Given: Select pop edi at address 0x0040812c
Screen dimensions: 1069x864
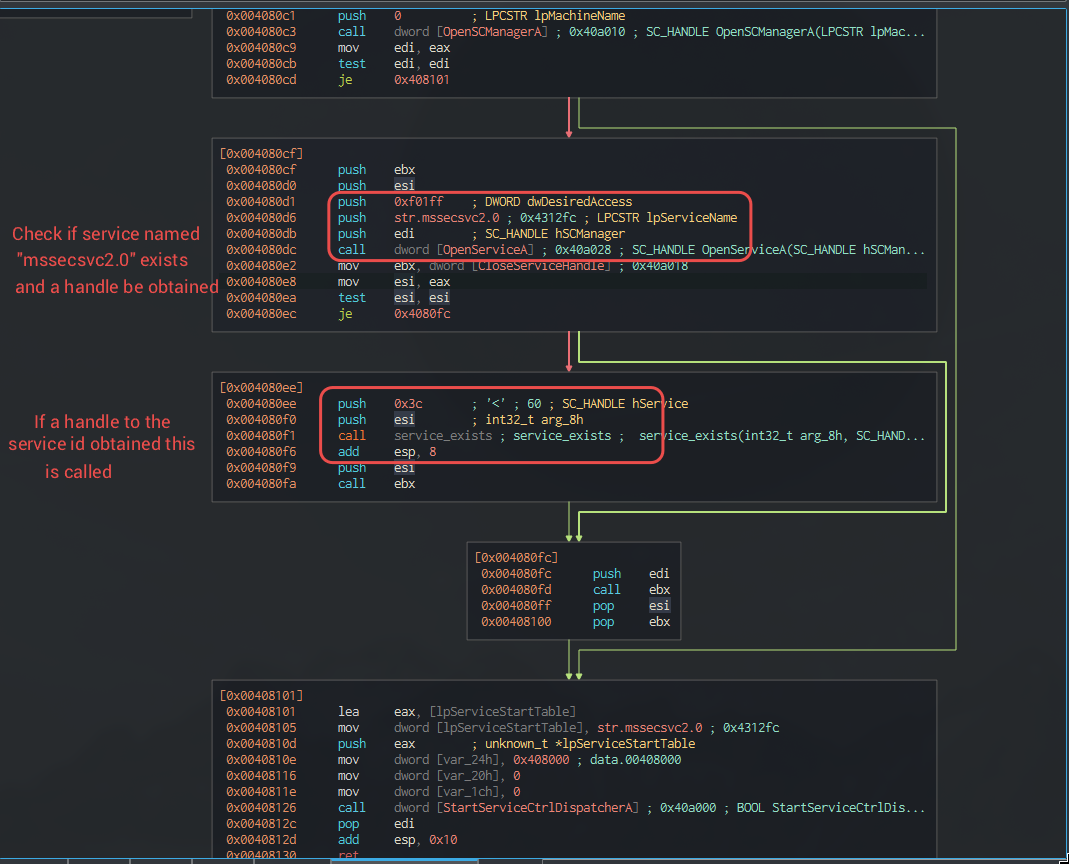Looking at the screenshot, I should tap(320, 824).
